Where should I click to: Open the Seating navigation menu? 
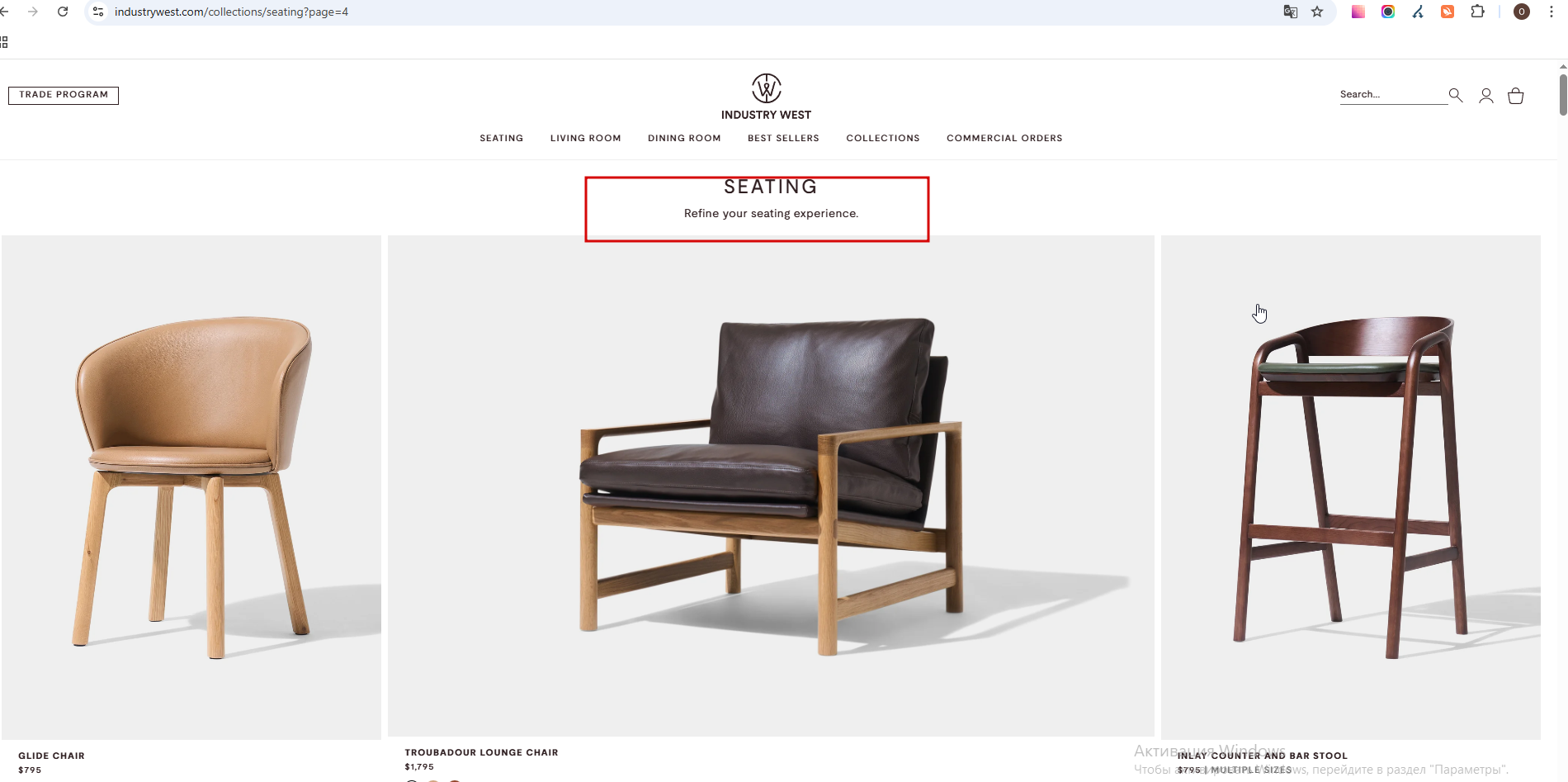502,138
